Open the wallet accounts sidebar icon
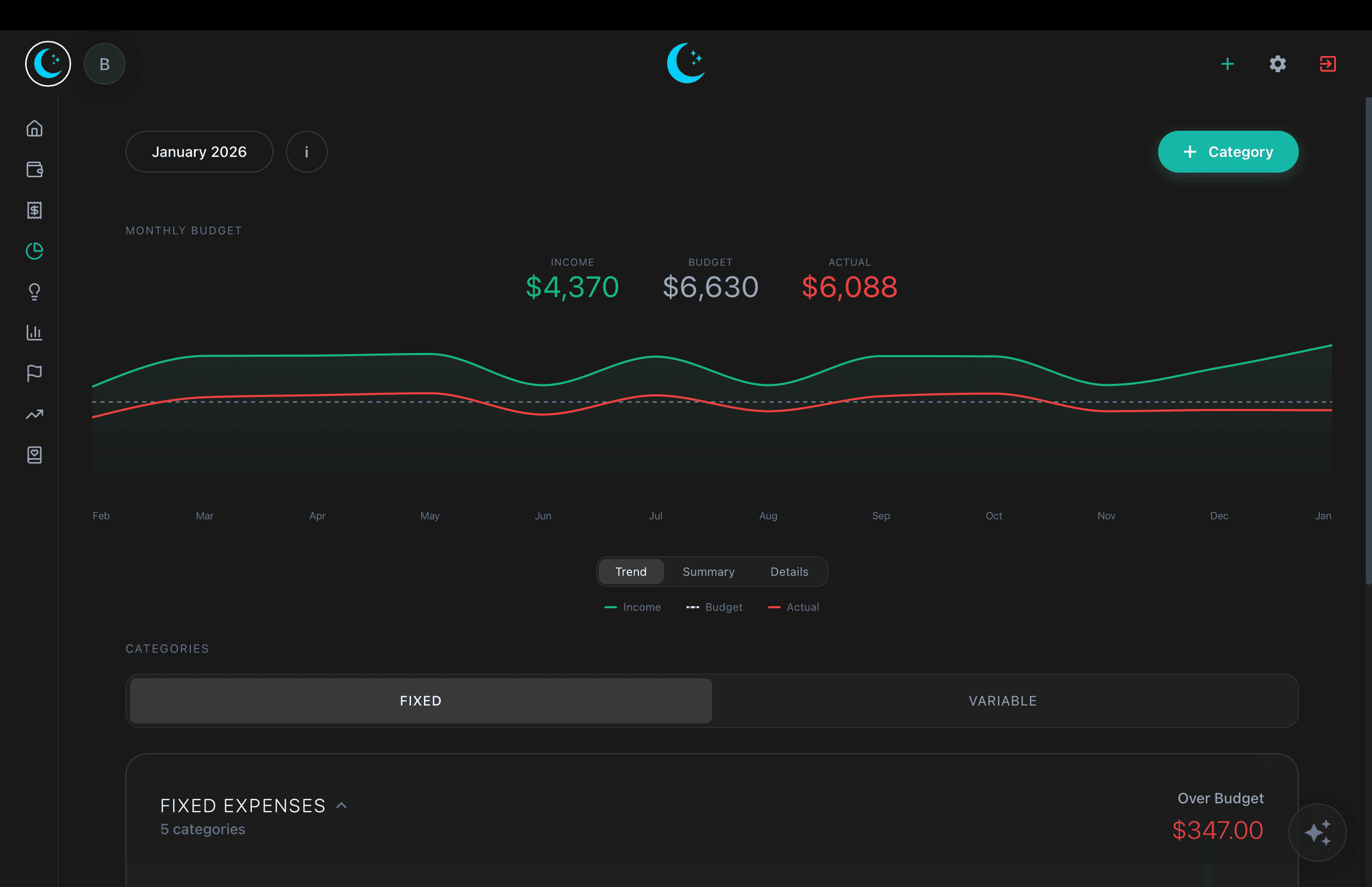This screenshot has width=1372, height=887. pyautogui.click(x=35, y=169)
